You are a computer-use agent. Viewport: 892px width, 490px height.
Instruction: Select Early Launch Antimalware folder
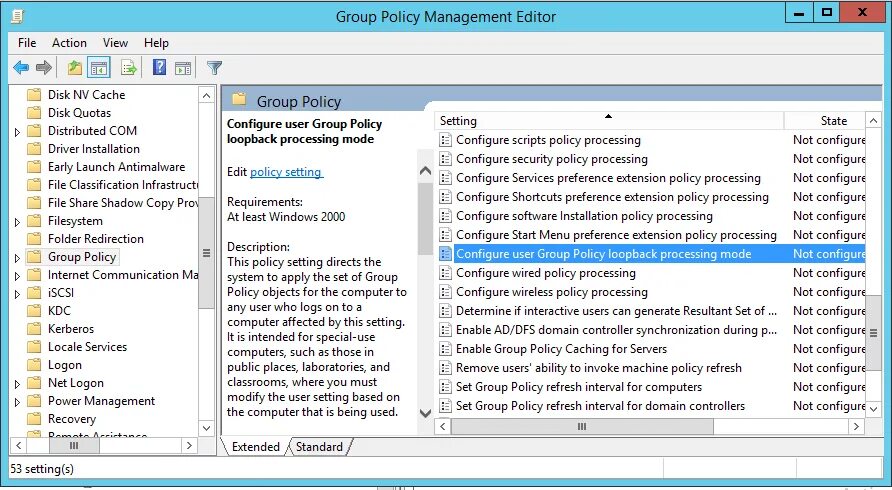[x=117, y=167]
